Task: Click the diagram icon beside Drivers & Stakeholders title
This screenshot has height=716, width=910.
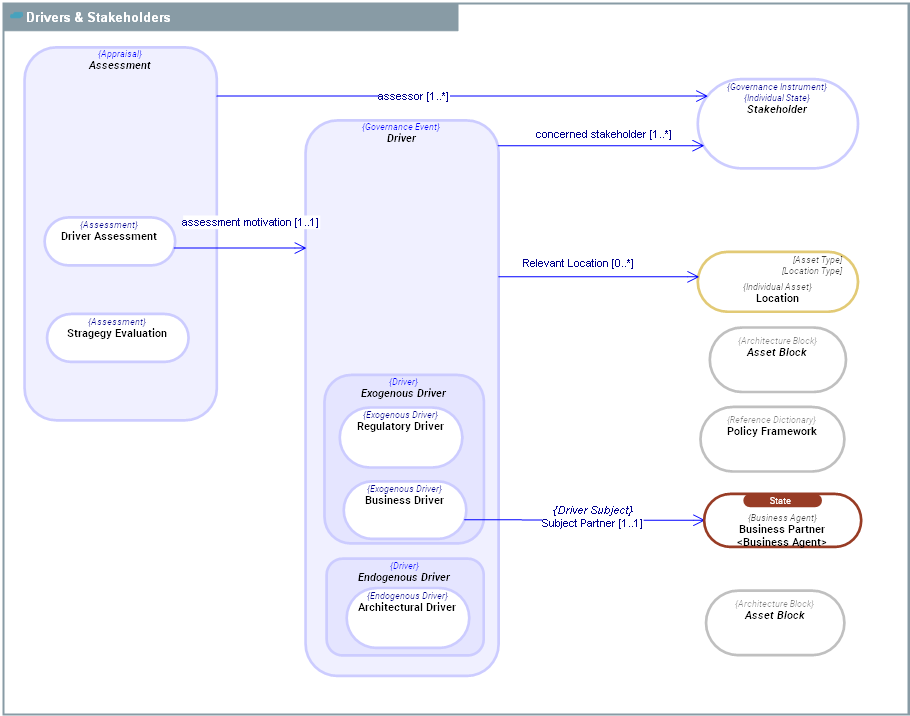Action: point(16,16)
